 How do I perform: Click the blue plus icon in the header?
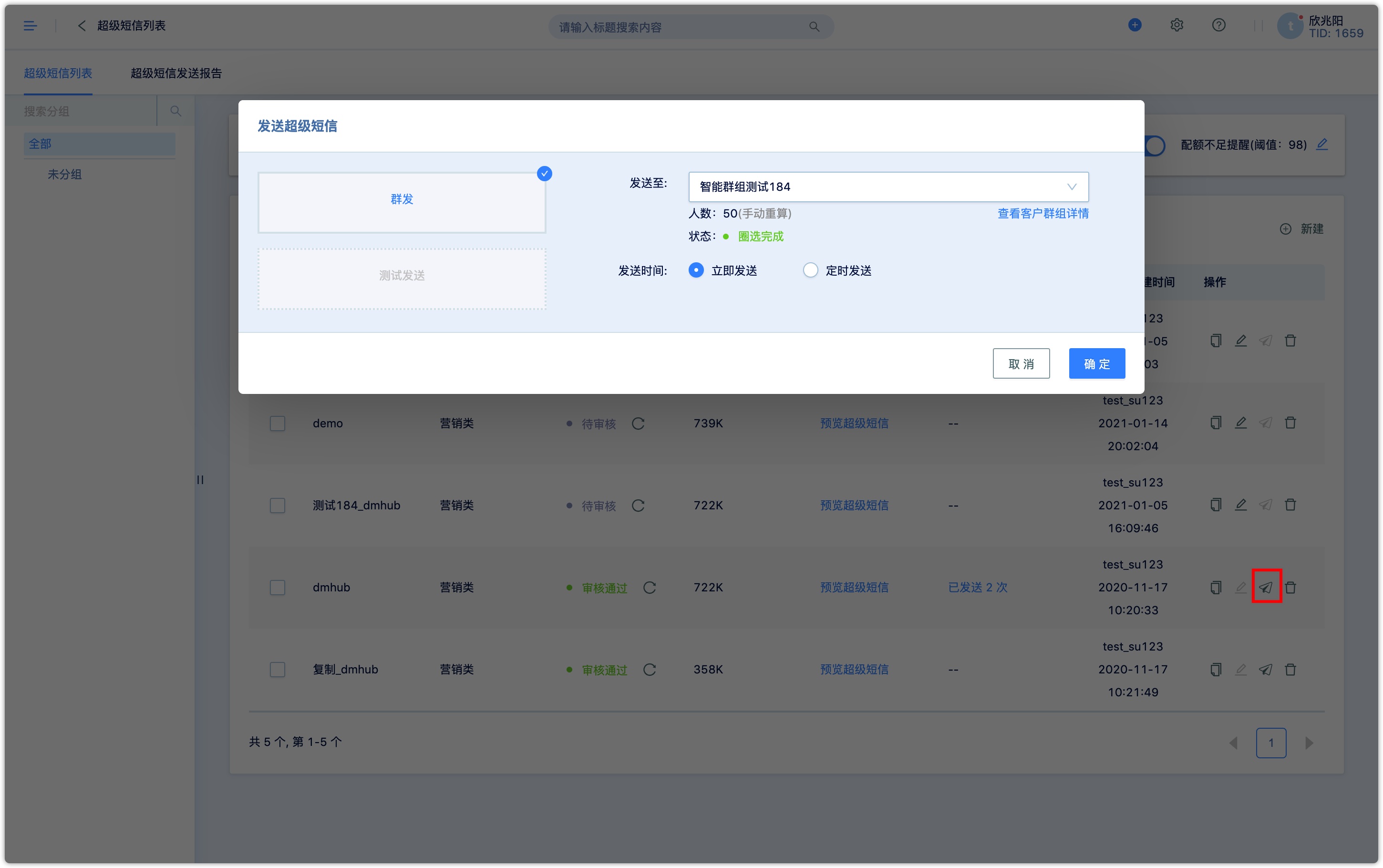tap(1135, 25)
